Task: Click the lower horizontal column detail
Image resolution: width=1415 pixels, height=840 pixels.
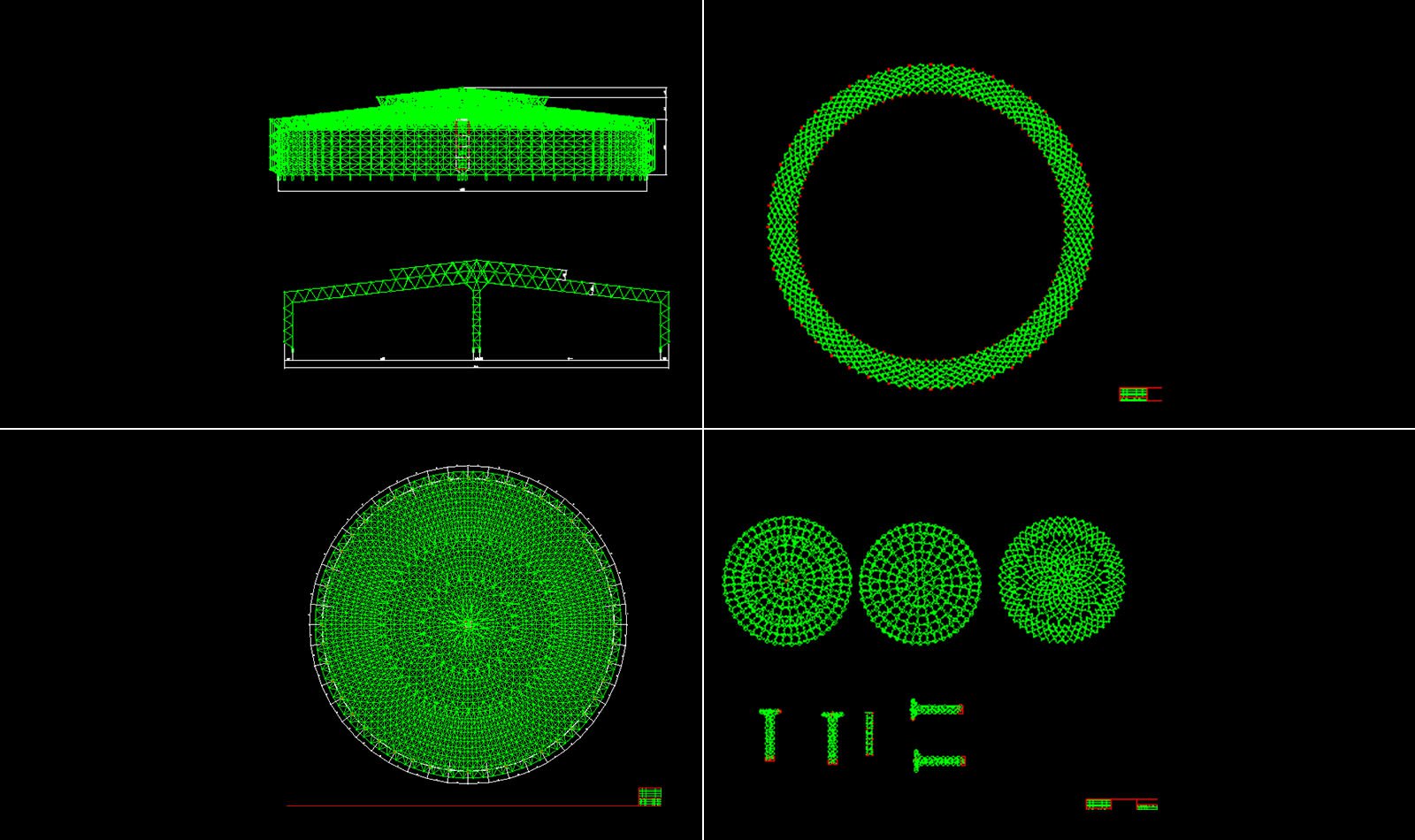Action: [938, 760]
